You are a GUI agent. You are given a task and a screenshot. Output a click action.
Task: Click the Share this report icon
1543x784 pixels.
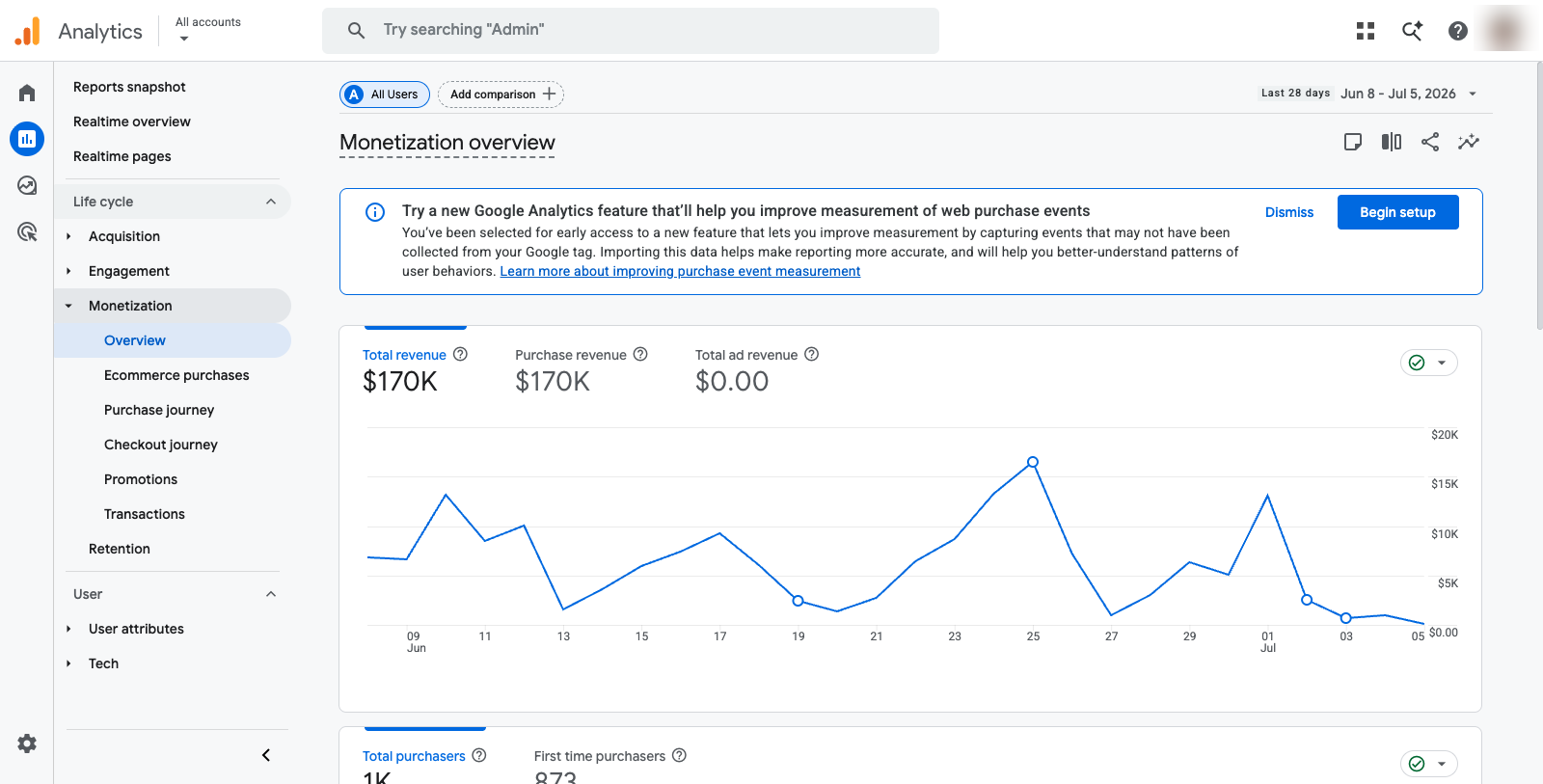coord(1430,142)
